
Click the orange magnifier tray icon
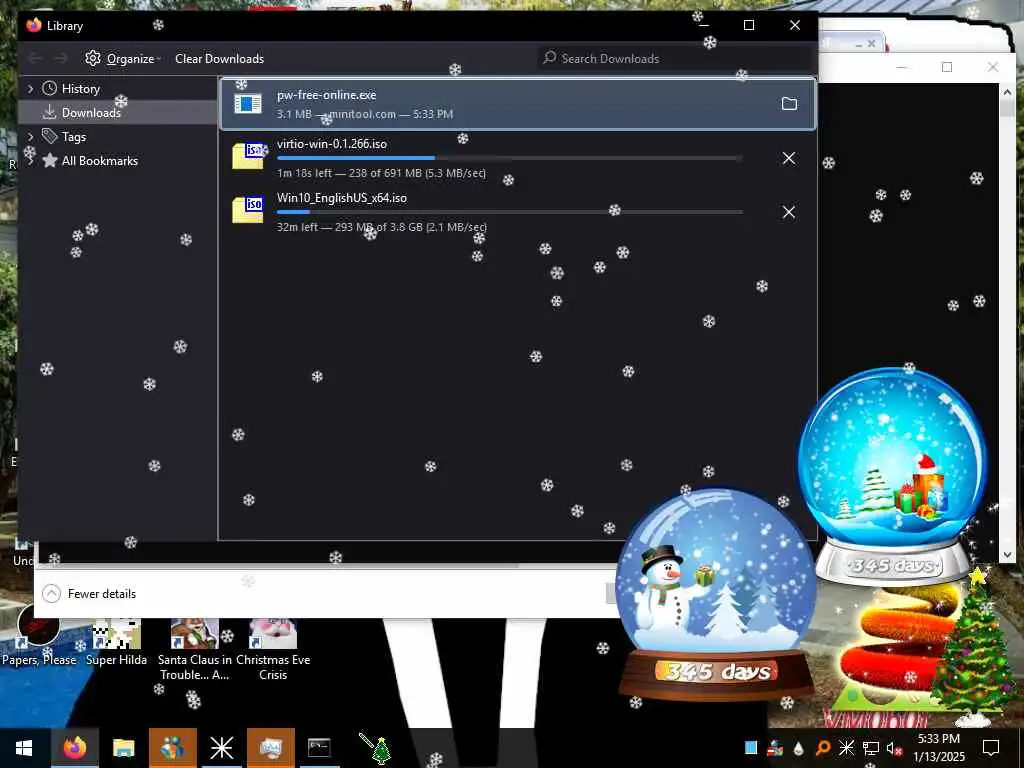823,748
